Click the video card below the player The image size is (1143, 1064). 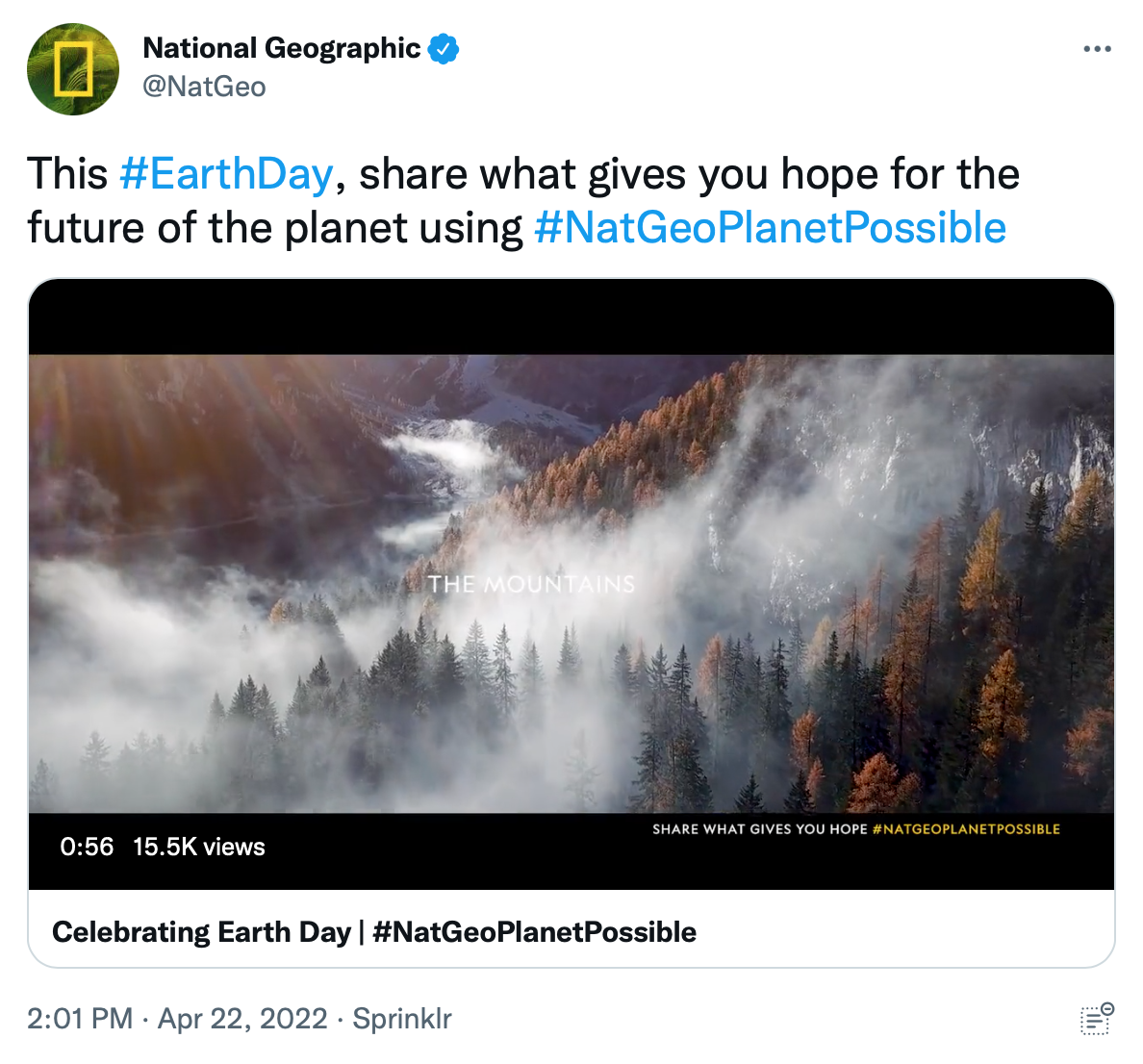pos(571,931)
